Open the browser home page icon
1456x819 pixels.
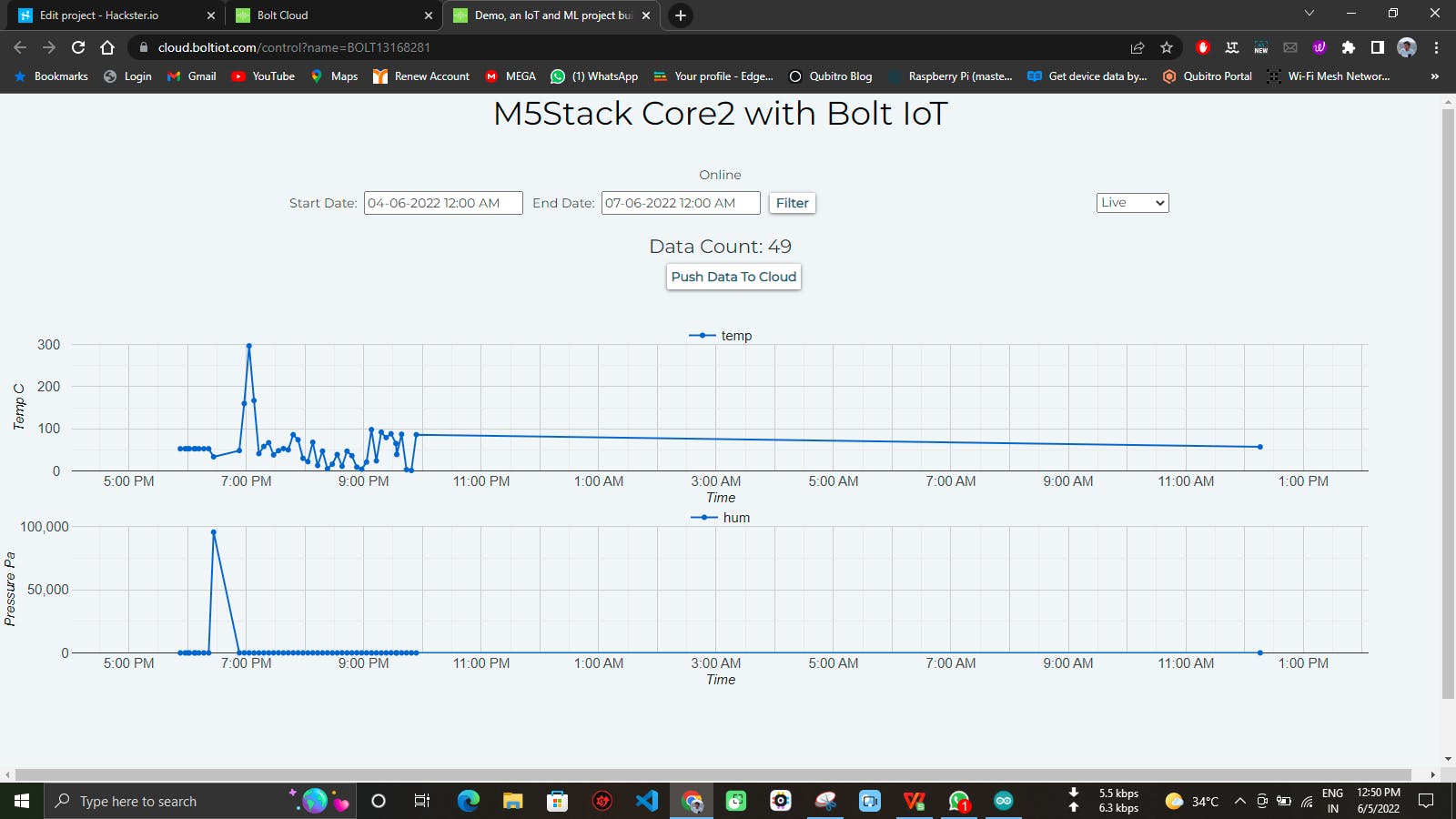point(107,47)
